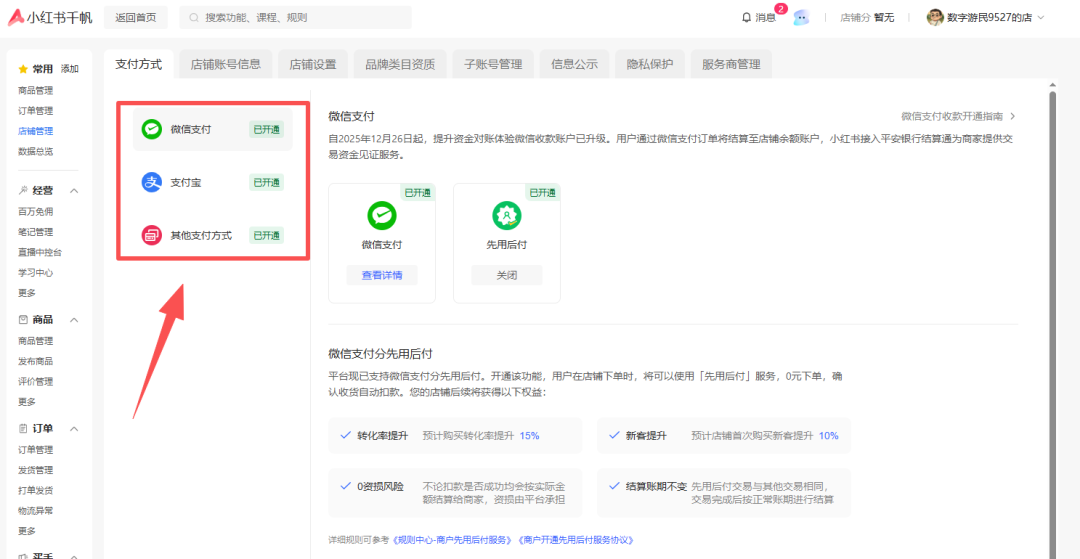Click the checkmark beside 转化率提升
This screenshot has height=559, width=1080.
[346, 435]
